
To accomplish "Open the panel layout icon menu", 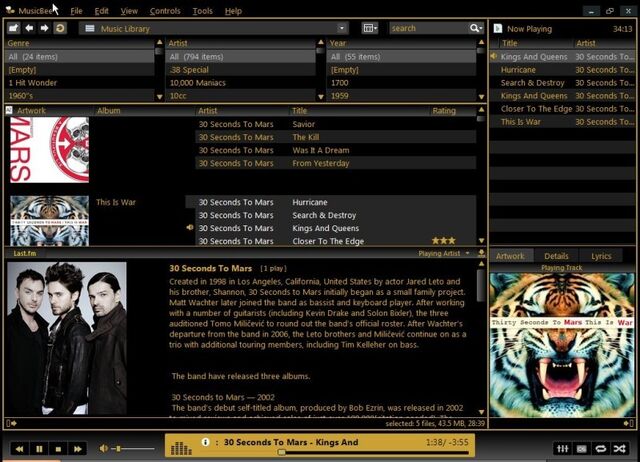I will tap(370, 28).
